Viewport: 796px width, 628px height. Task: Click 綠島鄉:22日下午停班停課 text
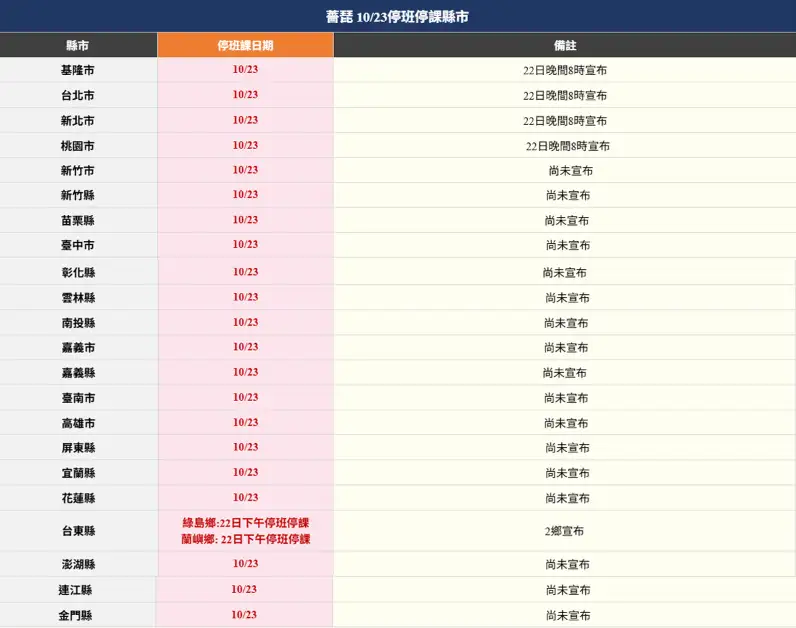point(246,523)
